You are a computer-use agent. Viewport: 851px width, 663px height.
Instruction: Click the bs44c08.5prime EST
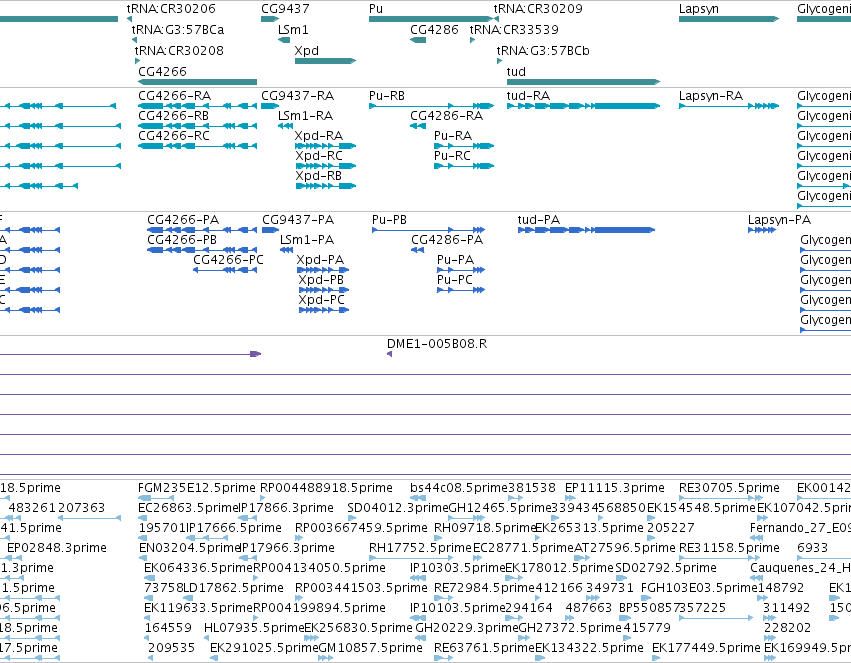(x=418, y=498)
